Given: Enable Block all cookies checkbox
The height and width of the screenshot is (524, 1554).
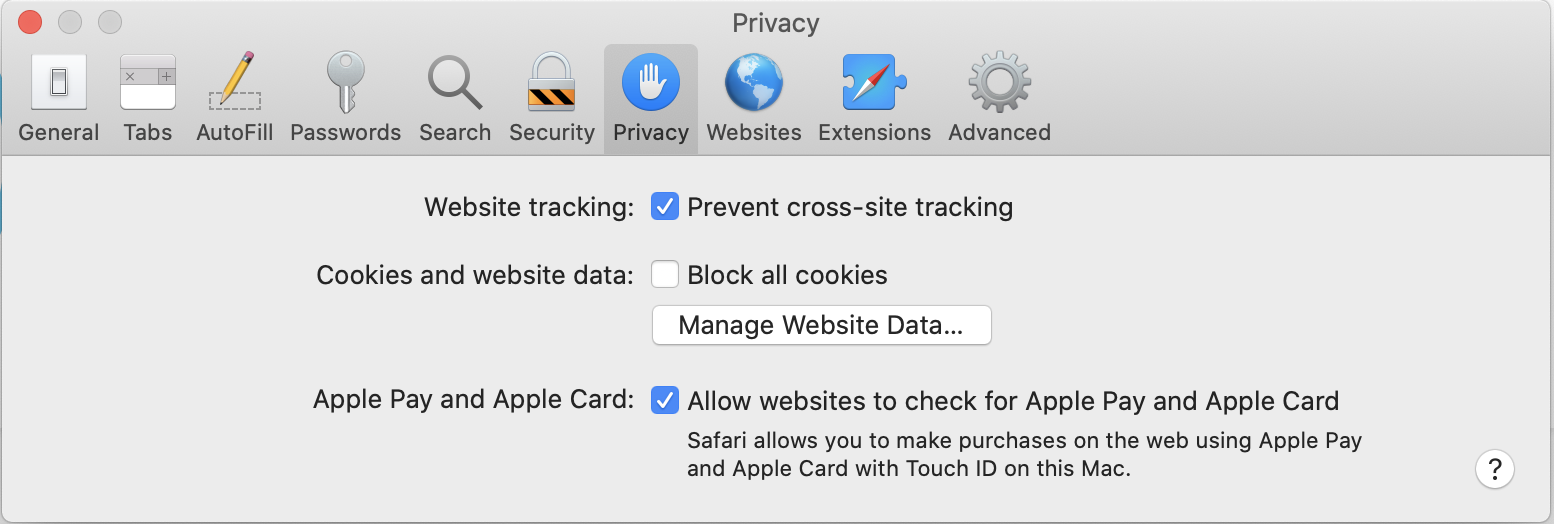Looking at the screenshot, I should click(665, 275).
